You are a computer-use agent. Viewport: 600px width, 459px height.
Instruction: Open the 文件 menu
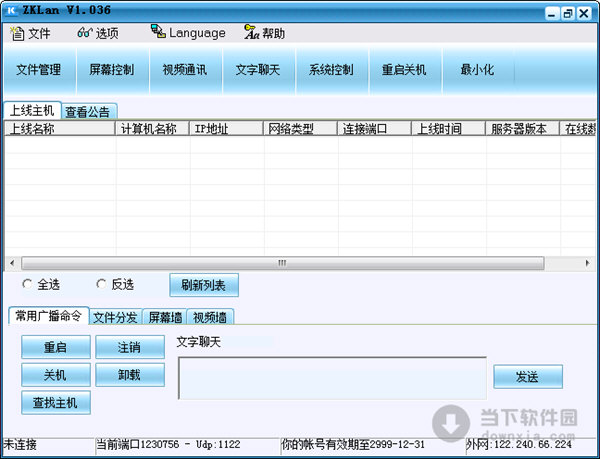click(x=30, y=33)
